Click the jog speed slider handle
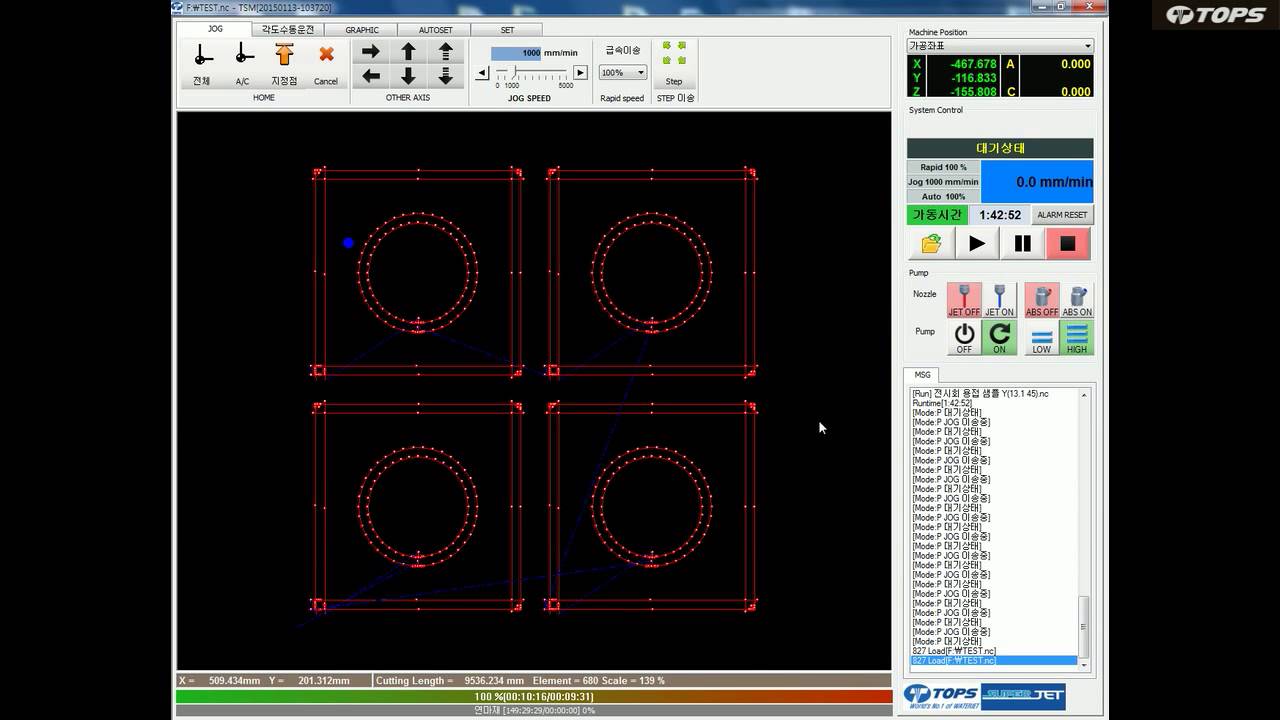 [x=515, y=73]
